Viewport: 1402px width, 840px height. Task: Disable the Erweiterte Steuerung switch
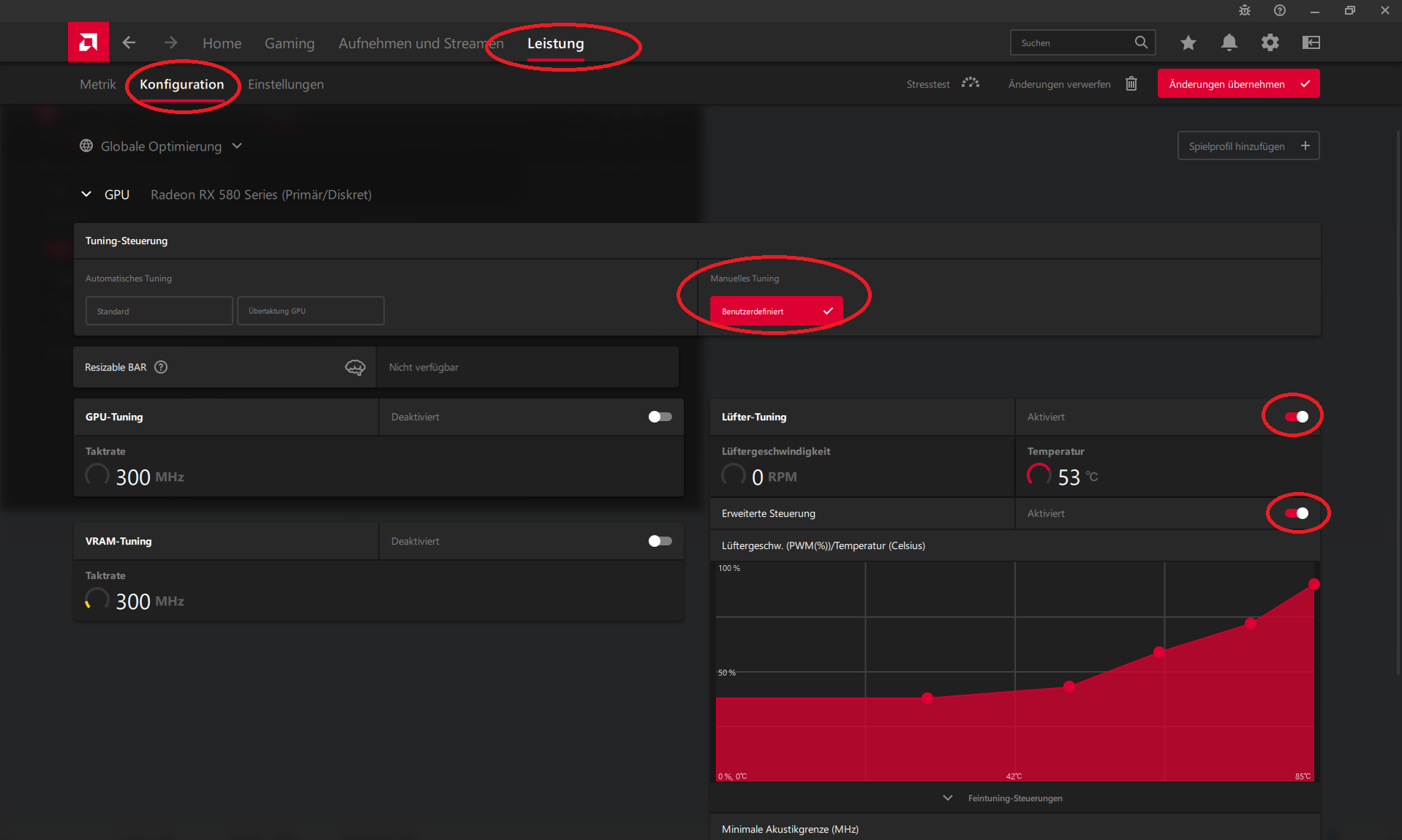pos(1297,513)
